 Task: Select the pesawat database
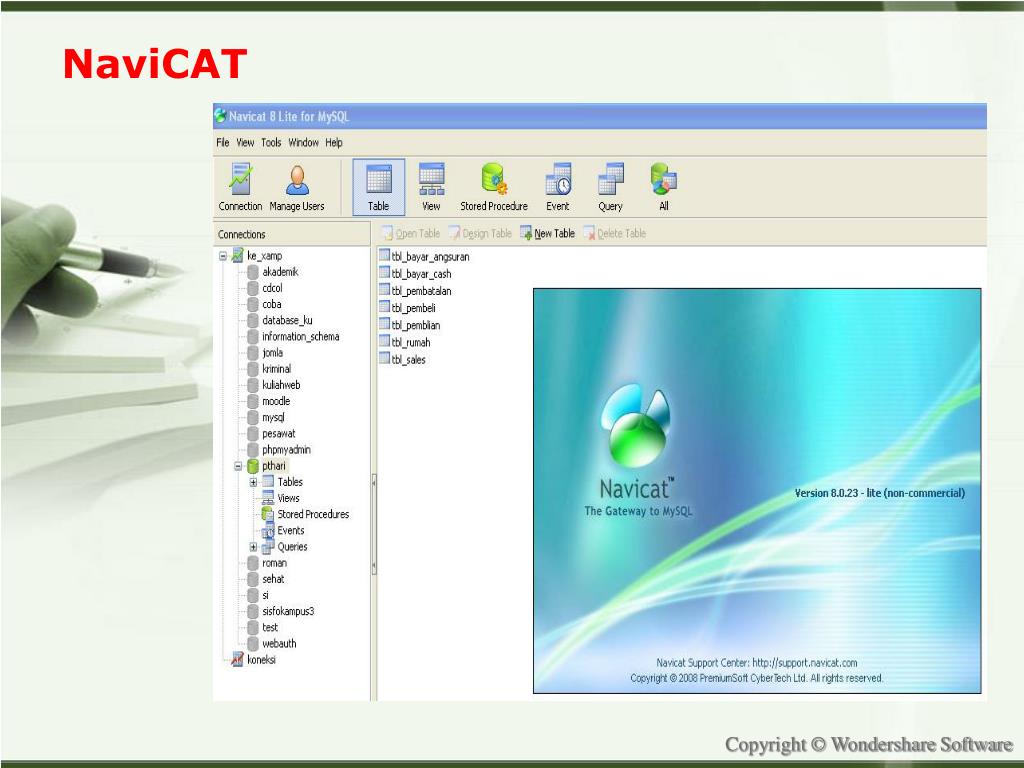click(x=279, y=434)
